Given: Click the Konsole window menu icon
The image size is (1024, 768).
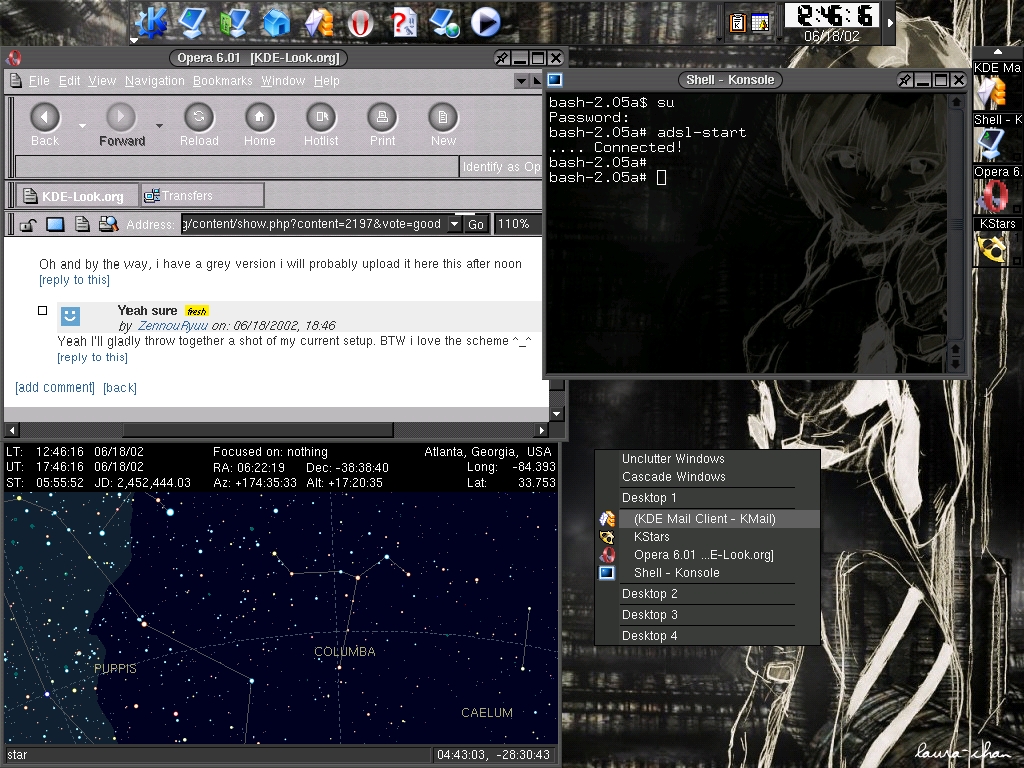Looking at the screenshot, I should 554,80.
